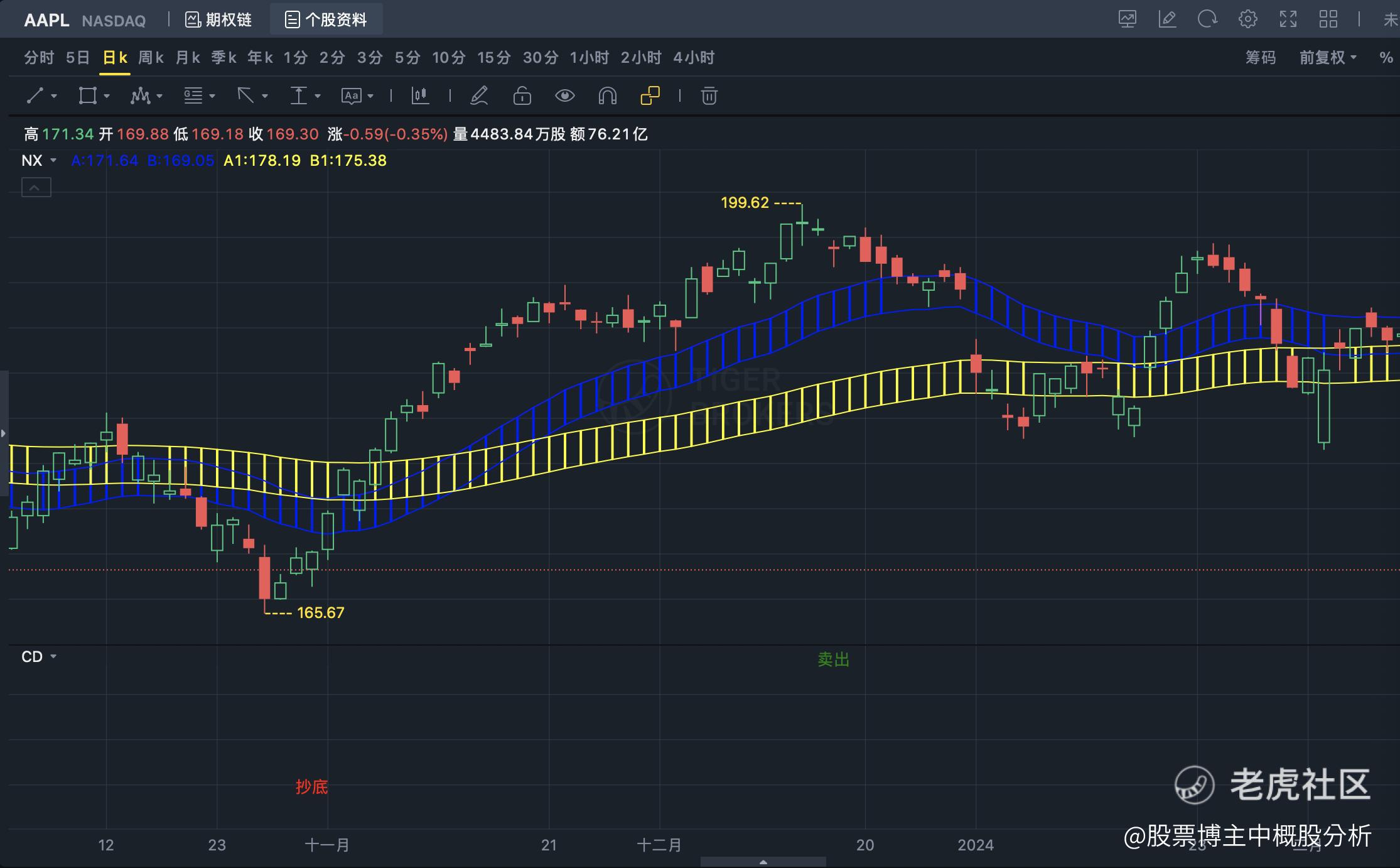
Task: Toggle drawings visibility with eye icon
Action: pos(564,95)
